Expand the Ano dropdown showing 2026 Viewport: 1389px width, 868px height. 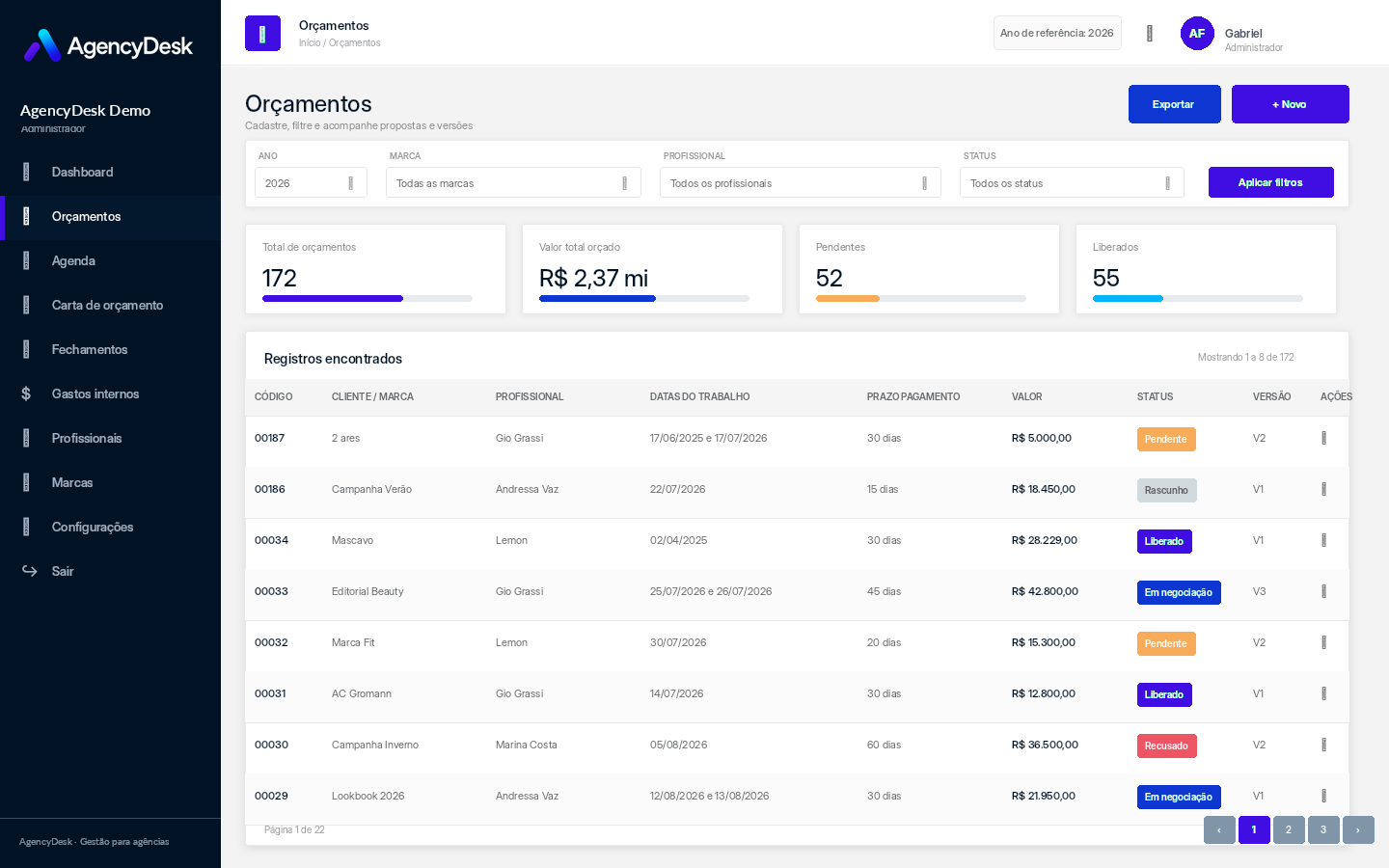click(x=311, y=183)
